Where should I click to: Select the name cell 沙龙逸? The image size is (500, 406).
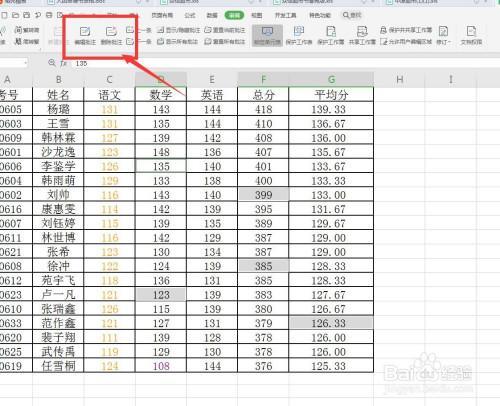coord(58,152)
